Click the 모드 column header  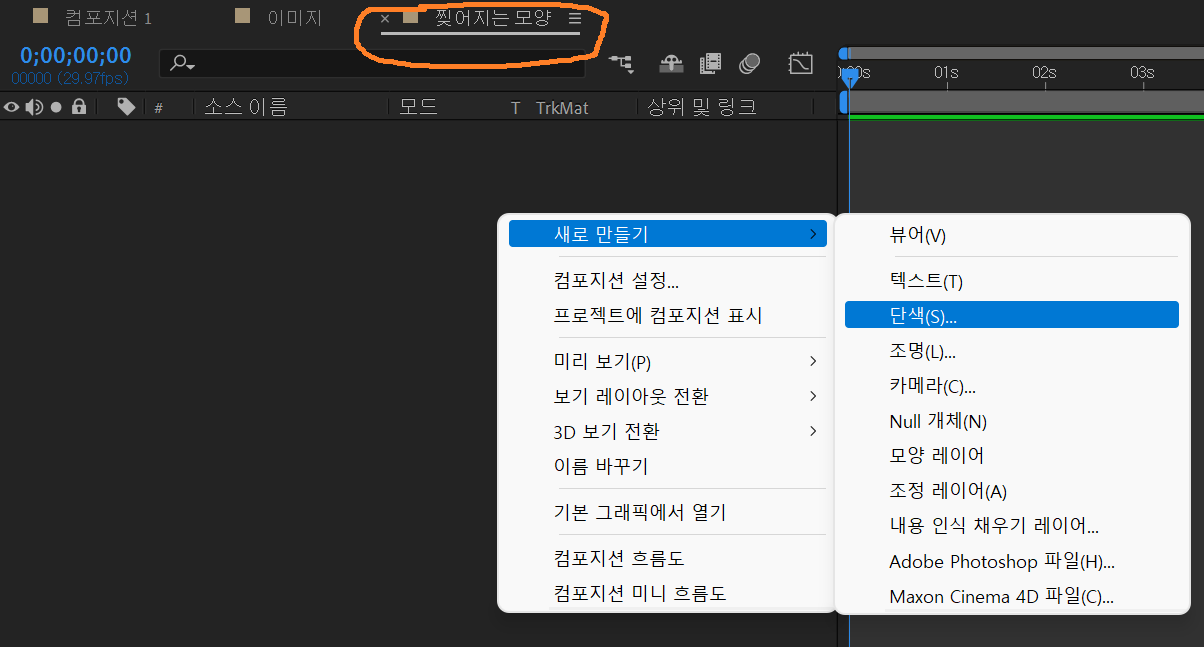coord(418,107)
